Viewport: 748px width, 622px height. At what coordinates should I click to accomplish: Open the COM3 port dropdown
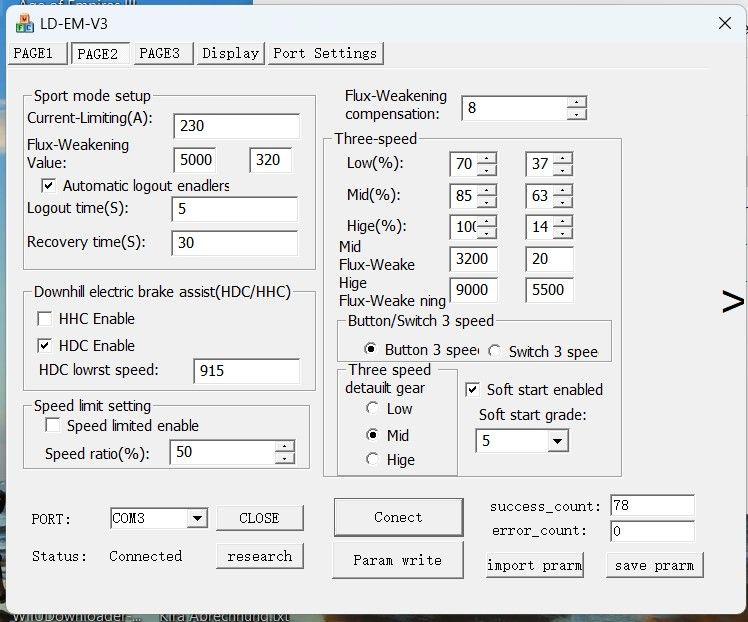[196, 518]
